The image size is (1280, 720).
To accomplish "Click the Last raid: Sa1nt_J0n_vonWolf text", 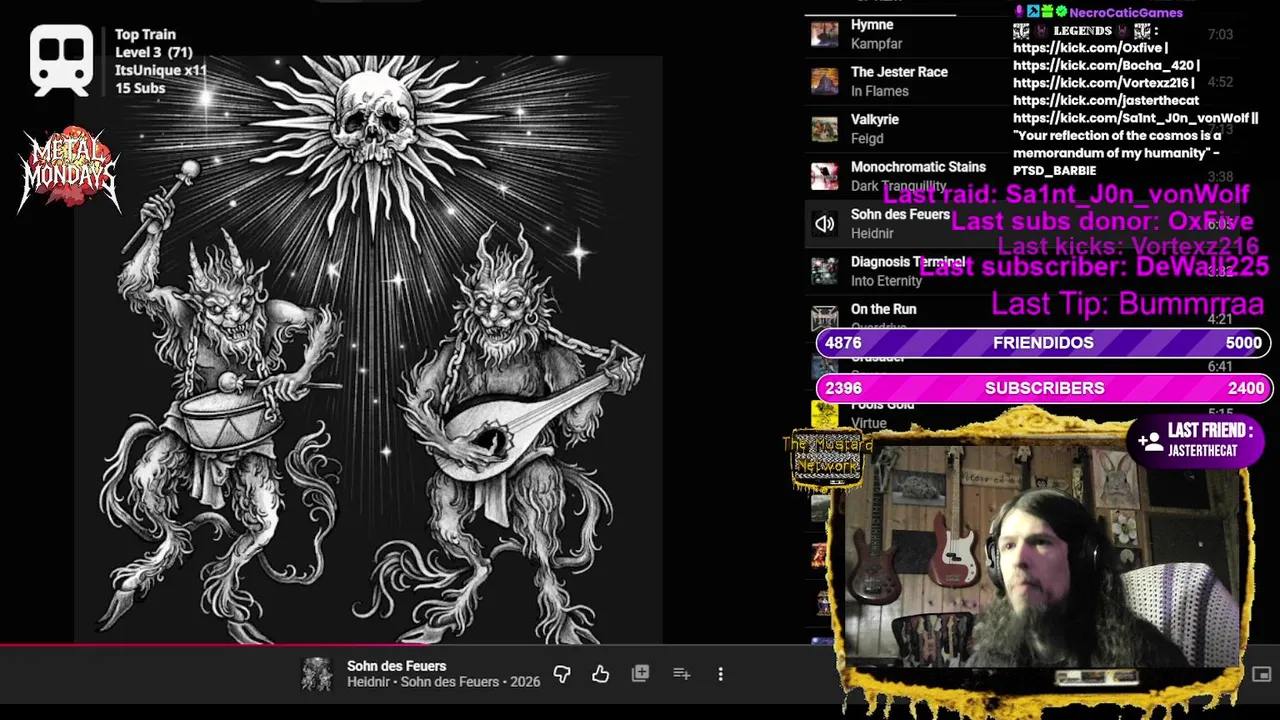I will pos(1066,195).
